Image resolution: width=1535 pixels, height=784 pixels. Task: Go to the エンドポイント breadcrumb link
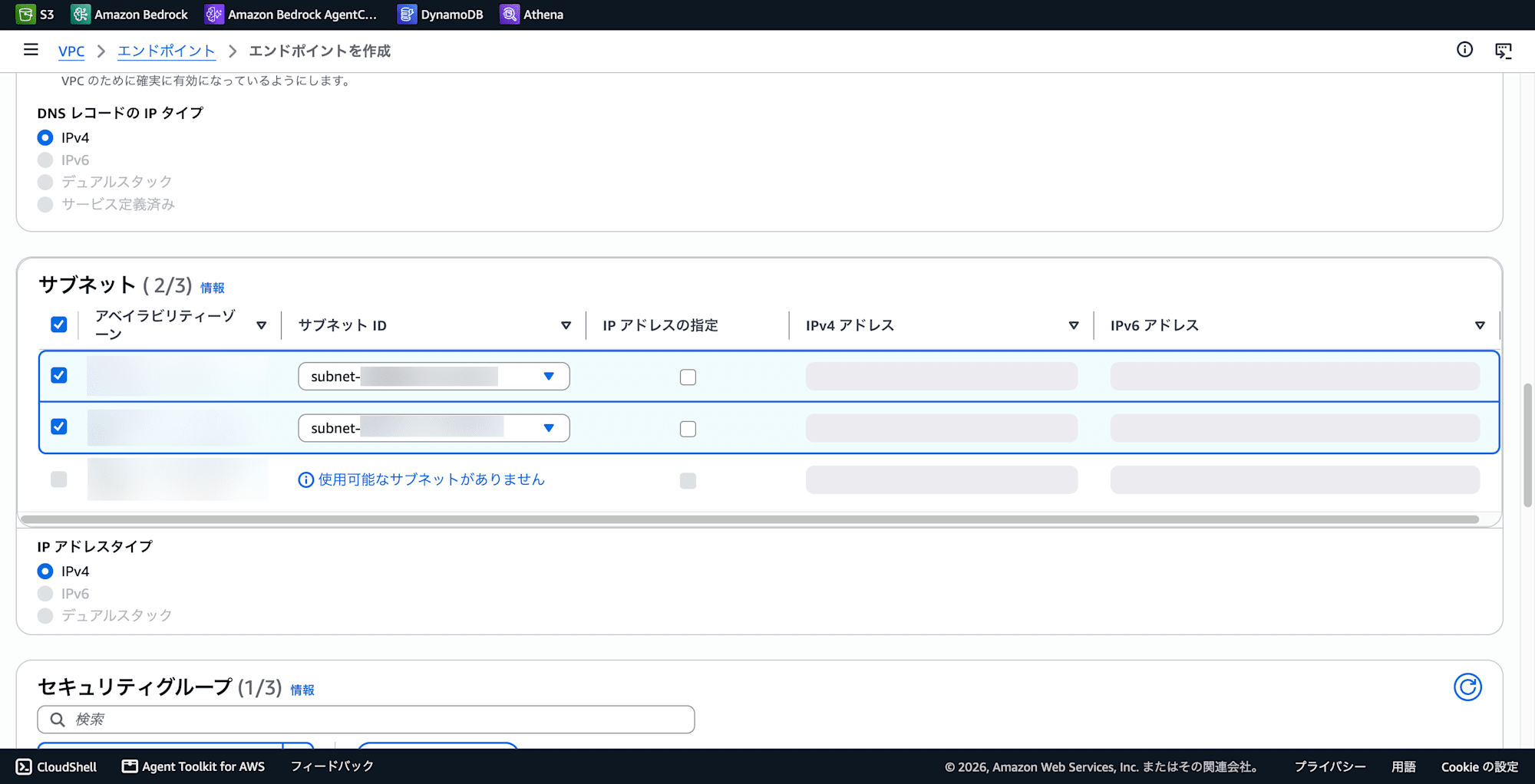click(167, 51)
